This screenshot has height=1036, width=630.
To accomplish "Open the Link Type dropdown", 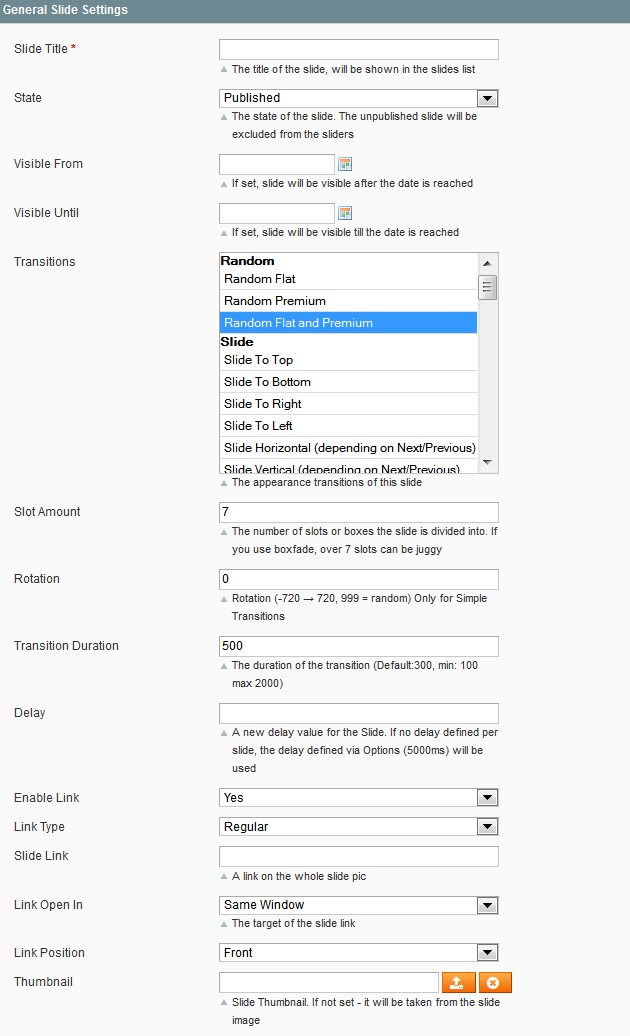I will click(359, 827).
